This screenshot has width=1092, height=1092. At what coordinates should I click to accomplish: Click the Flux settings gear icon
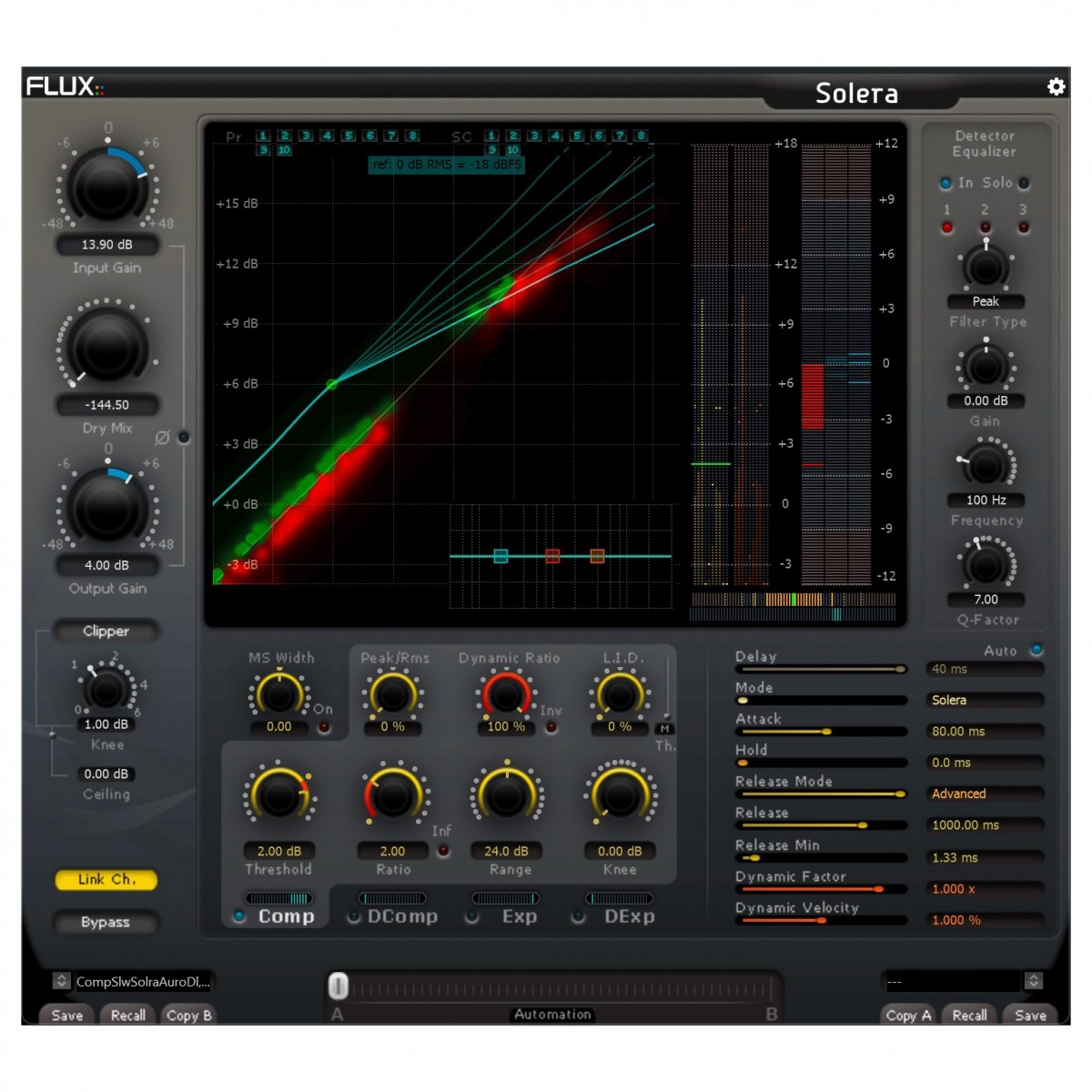pos(1056,86)
